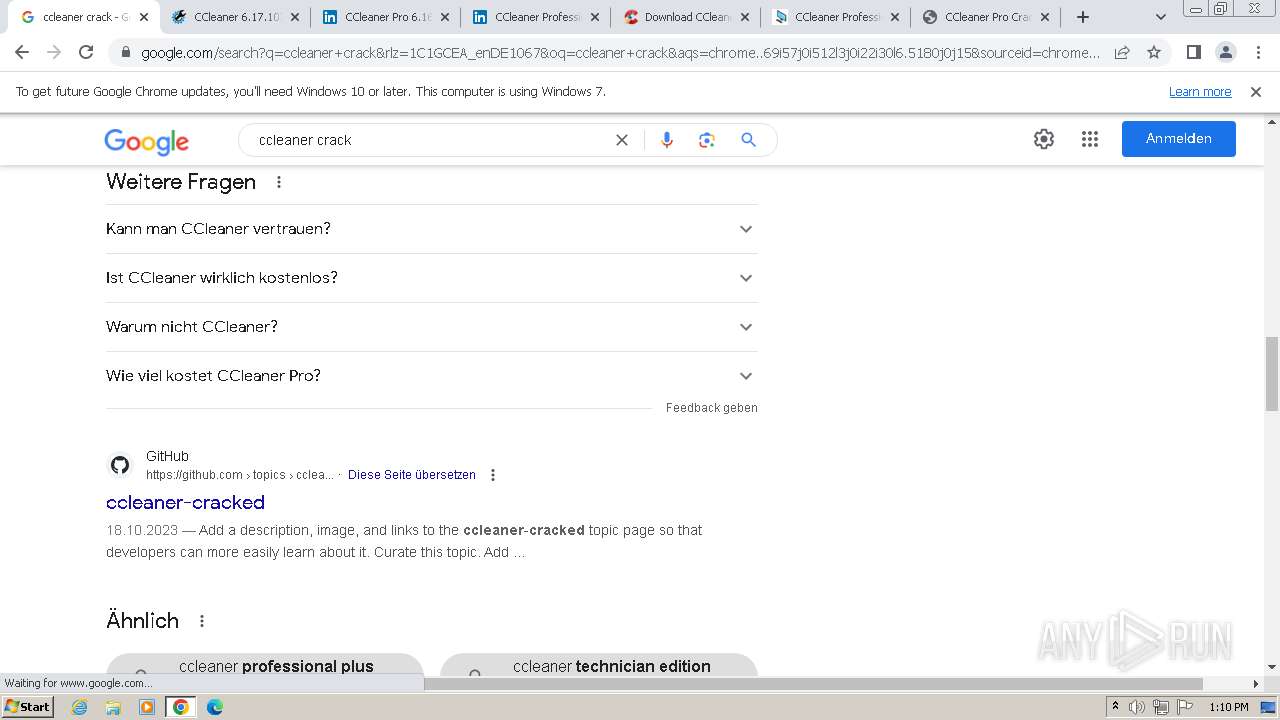Screen dimensions: 1280x720
Task: Expand 'Wie viel kostet CCleaner Pro?' question
Action: [432, 376]
